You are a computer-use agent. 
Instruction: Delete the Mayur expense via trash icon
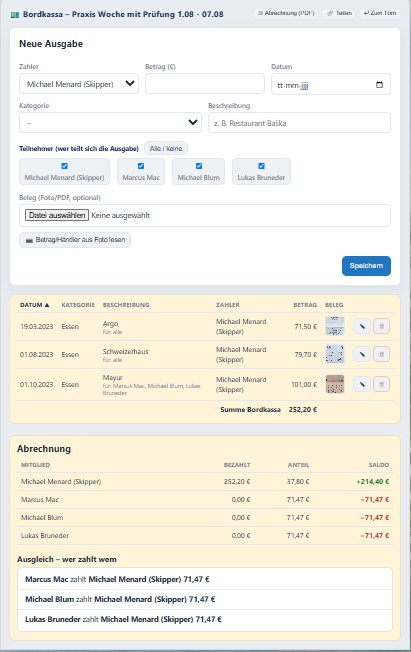381,384
